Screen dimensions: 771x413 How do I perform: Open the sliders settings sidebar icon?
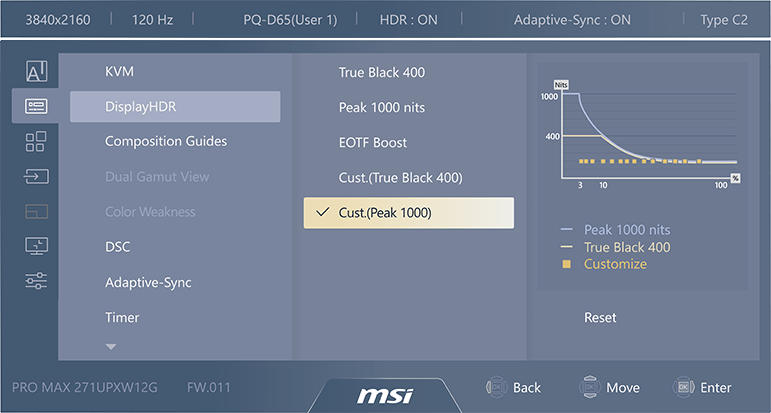point(36,281)
